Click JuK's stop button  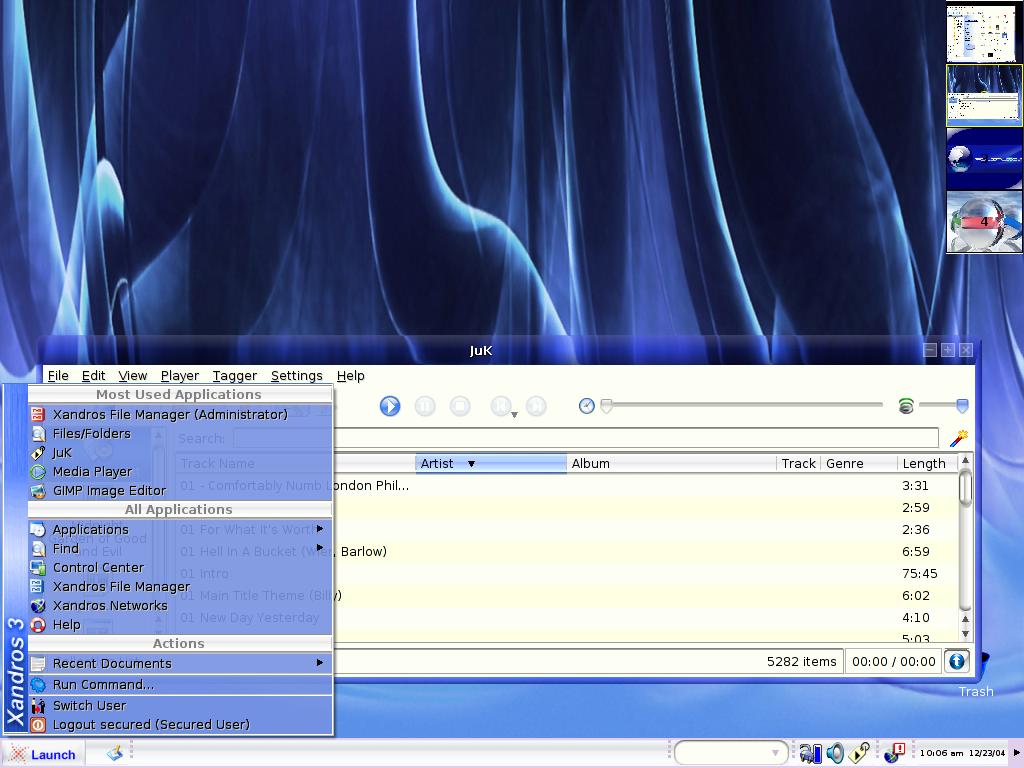pyautogui.click(x=460, y=406)
